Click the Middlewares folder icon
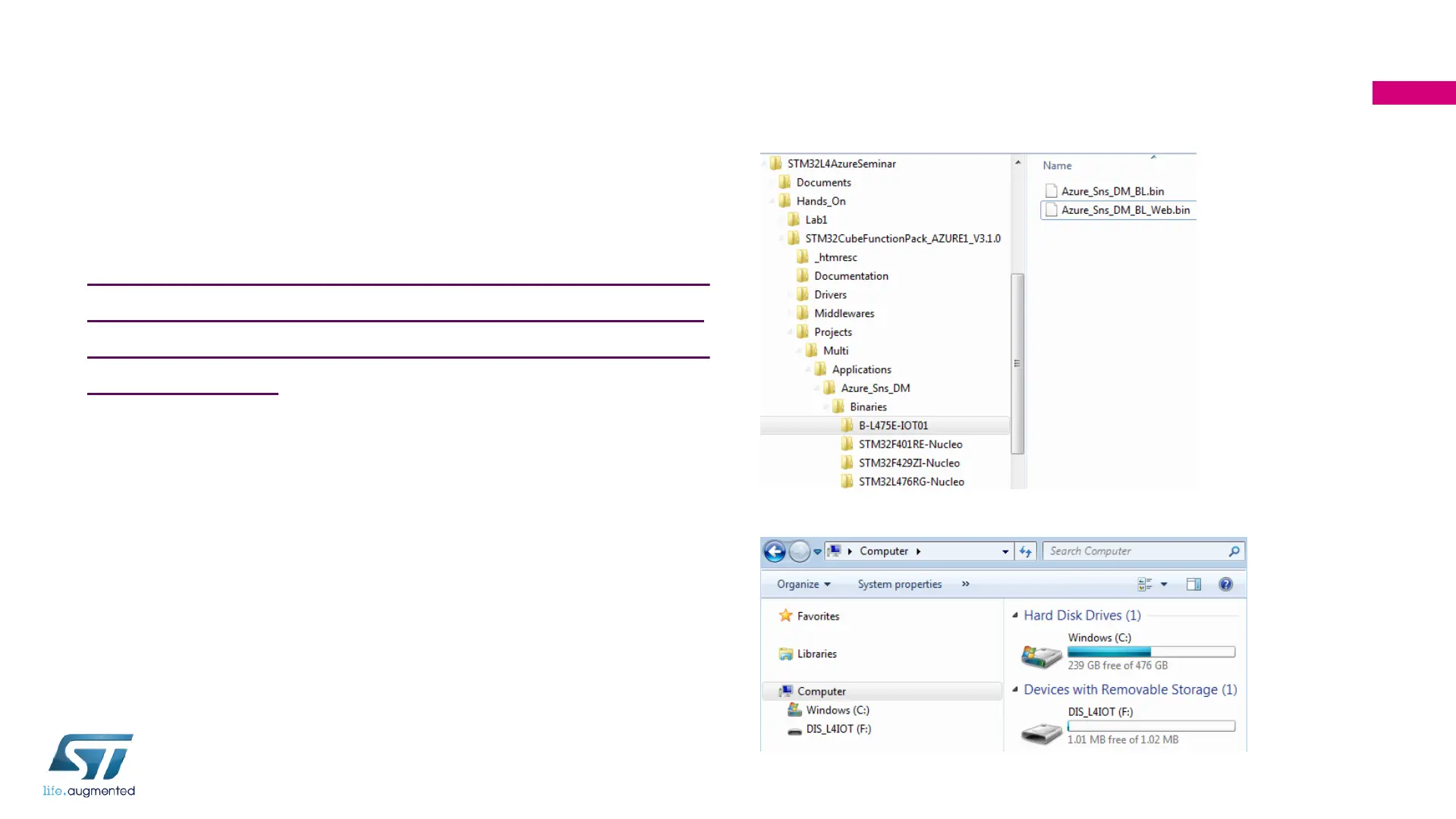The width and height of the screenshot is (1456, 819). (803, 313)
